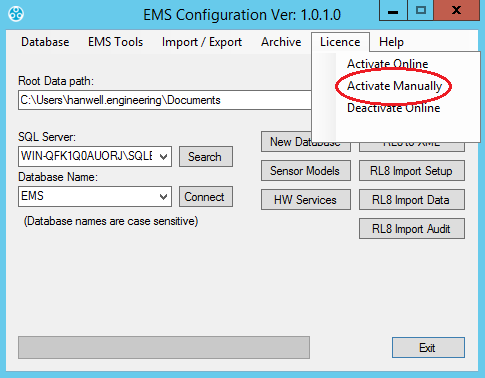Open the Database menu
Screen dimensions: 485x378
[45, 42]
